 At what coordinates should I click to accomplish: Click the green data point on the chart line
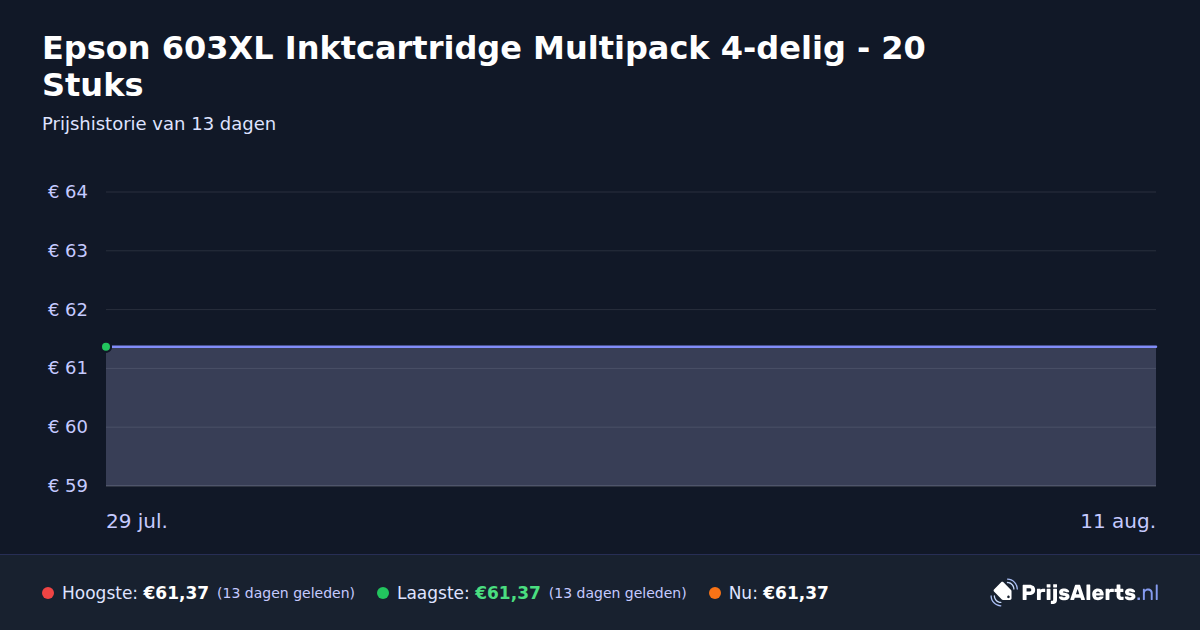106,347
